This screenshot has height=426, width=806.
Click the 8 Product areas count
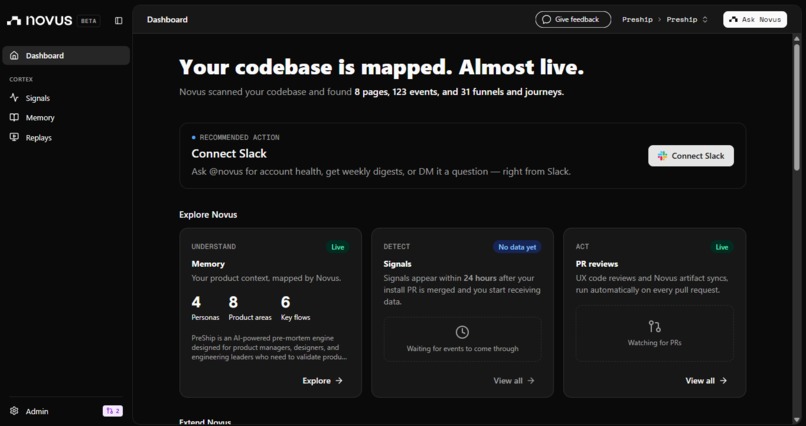(x=250, y=308)
